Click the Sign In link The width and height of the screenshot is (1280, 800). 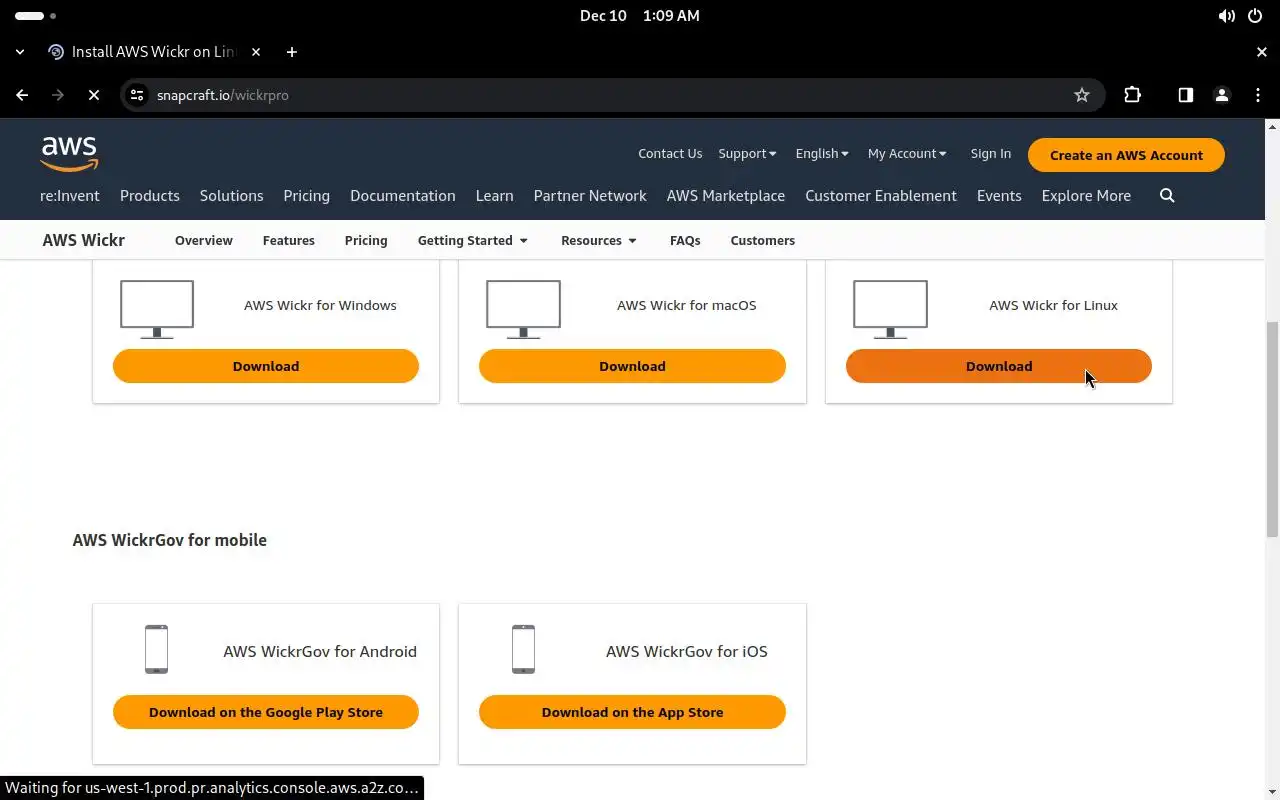pyautogui.click(x=990, y=153)
